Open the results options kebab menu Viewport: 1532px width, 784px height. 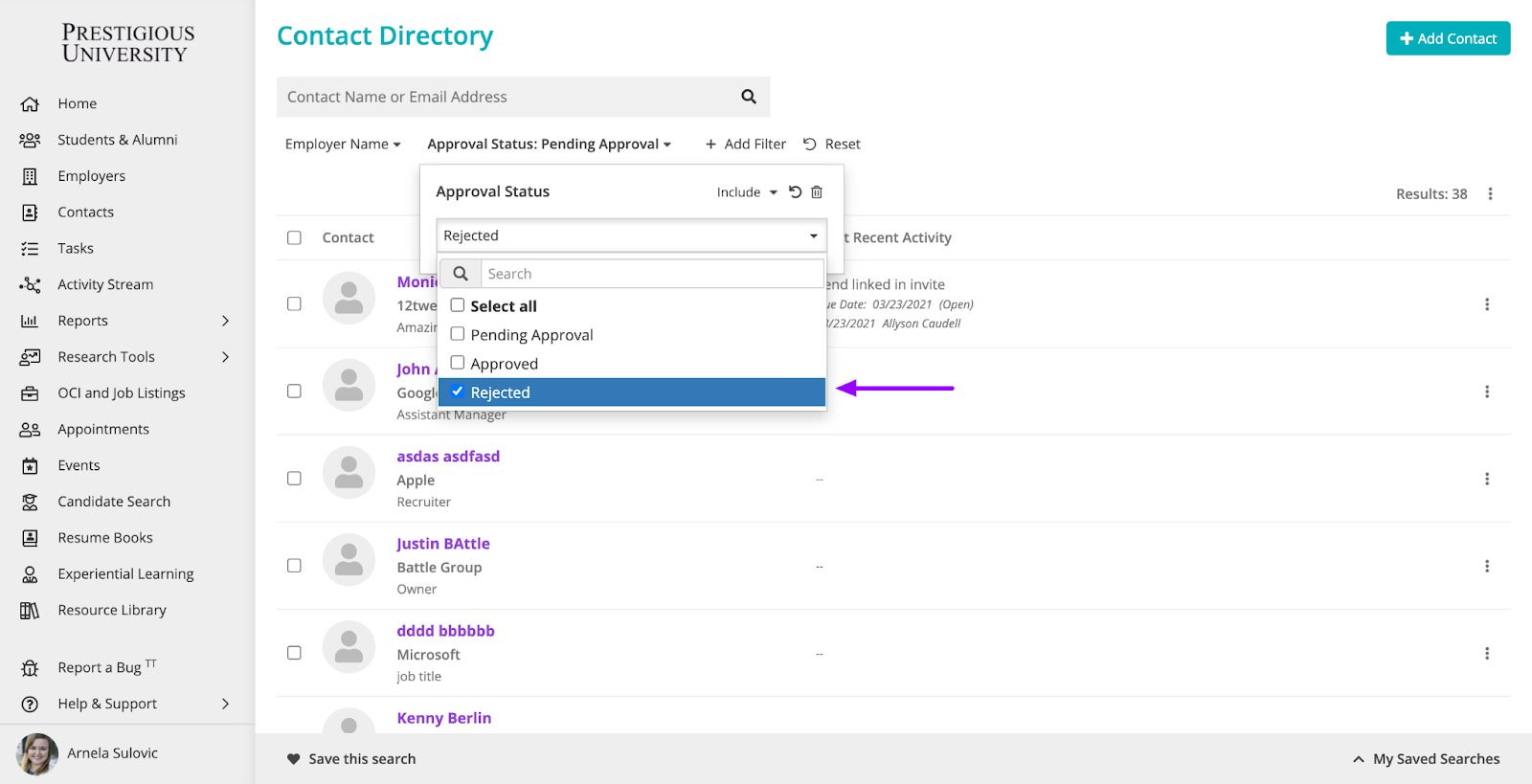[1490, 194]
